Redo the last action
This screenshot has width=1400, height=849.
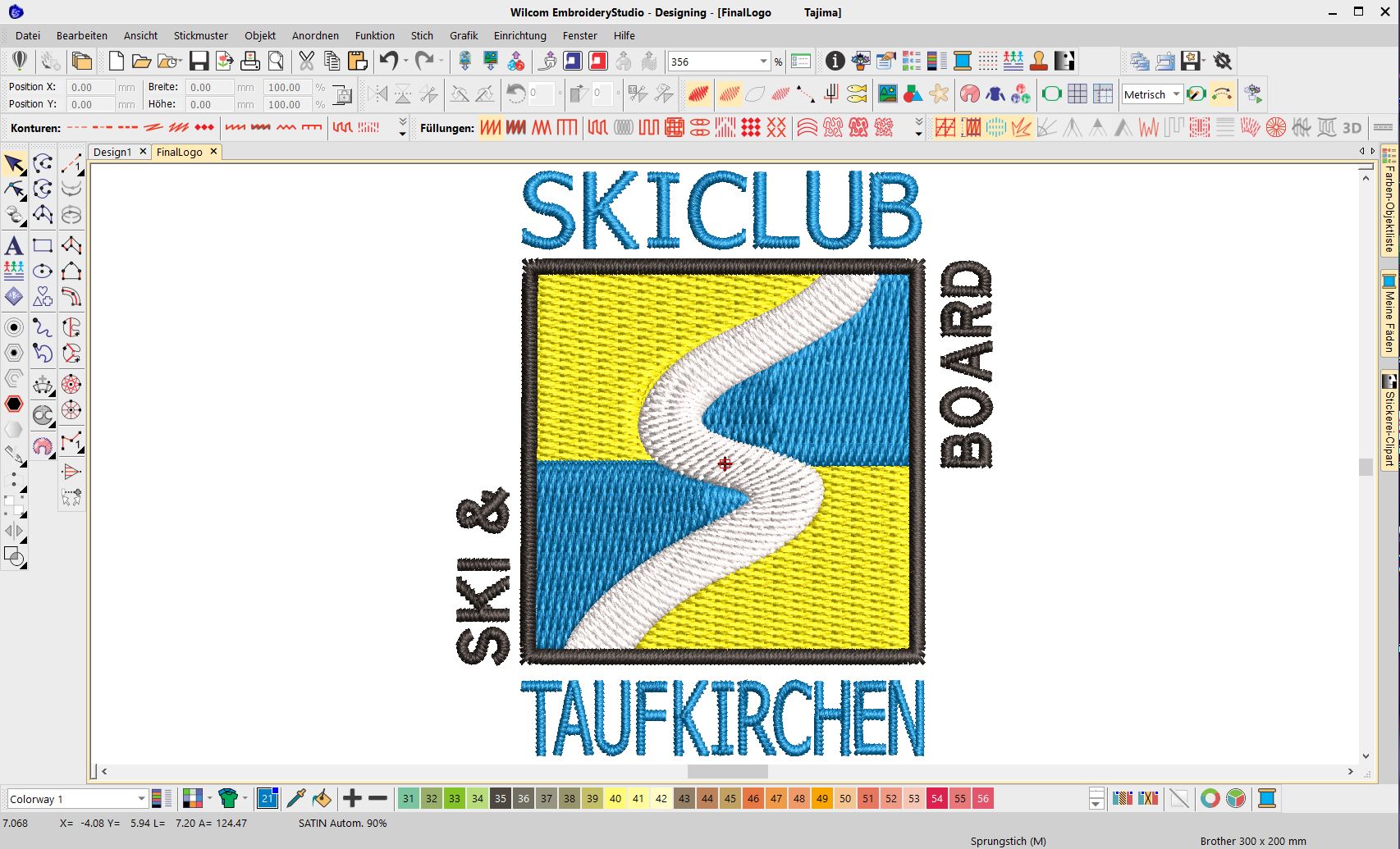pos(423,62)
